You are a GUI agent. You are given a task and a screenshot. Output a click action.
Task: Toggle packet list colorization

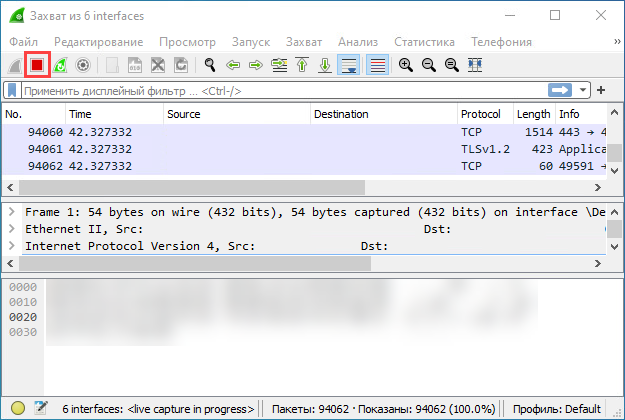point(378,65)
